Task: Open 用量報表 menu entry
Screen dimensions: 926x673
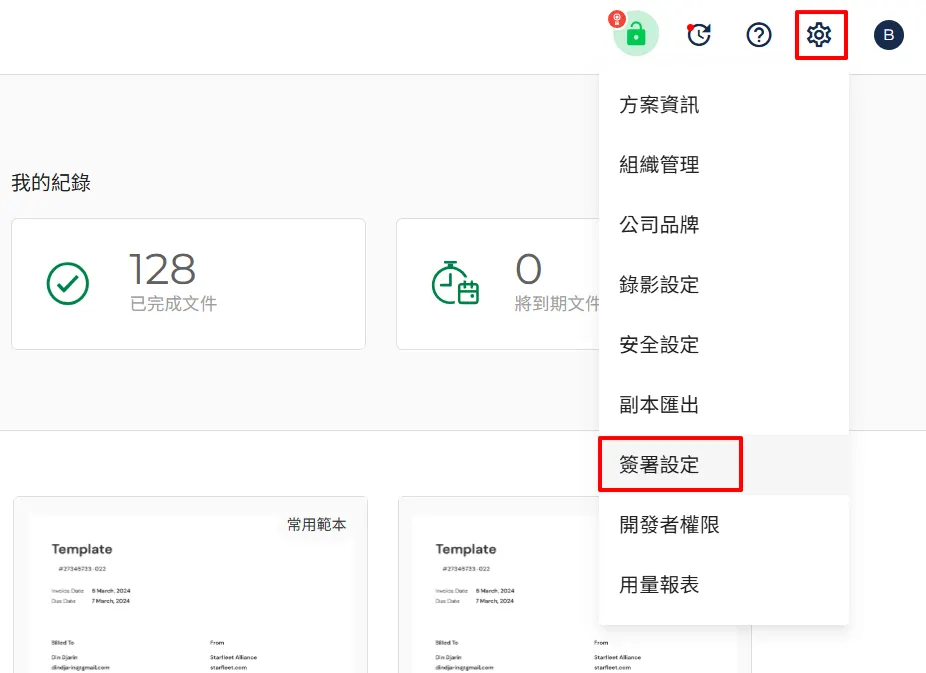Action: point(659,585)
